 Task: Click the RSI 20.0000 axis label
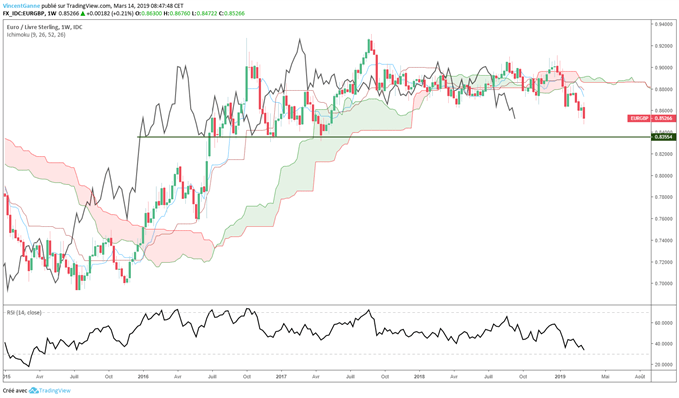click(x=665, y=365)
